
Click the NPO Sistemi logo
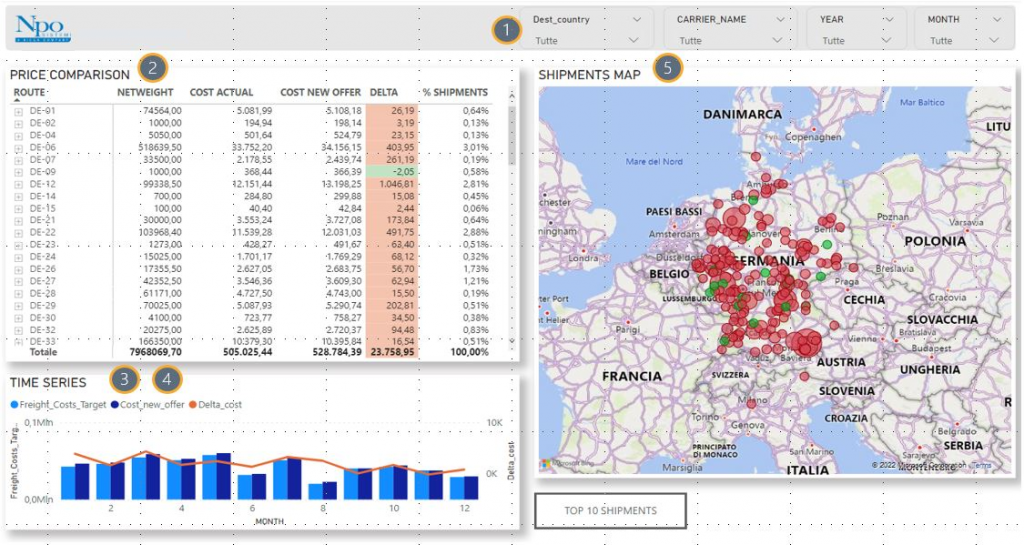43,30
